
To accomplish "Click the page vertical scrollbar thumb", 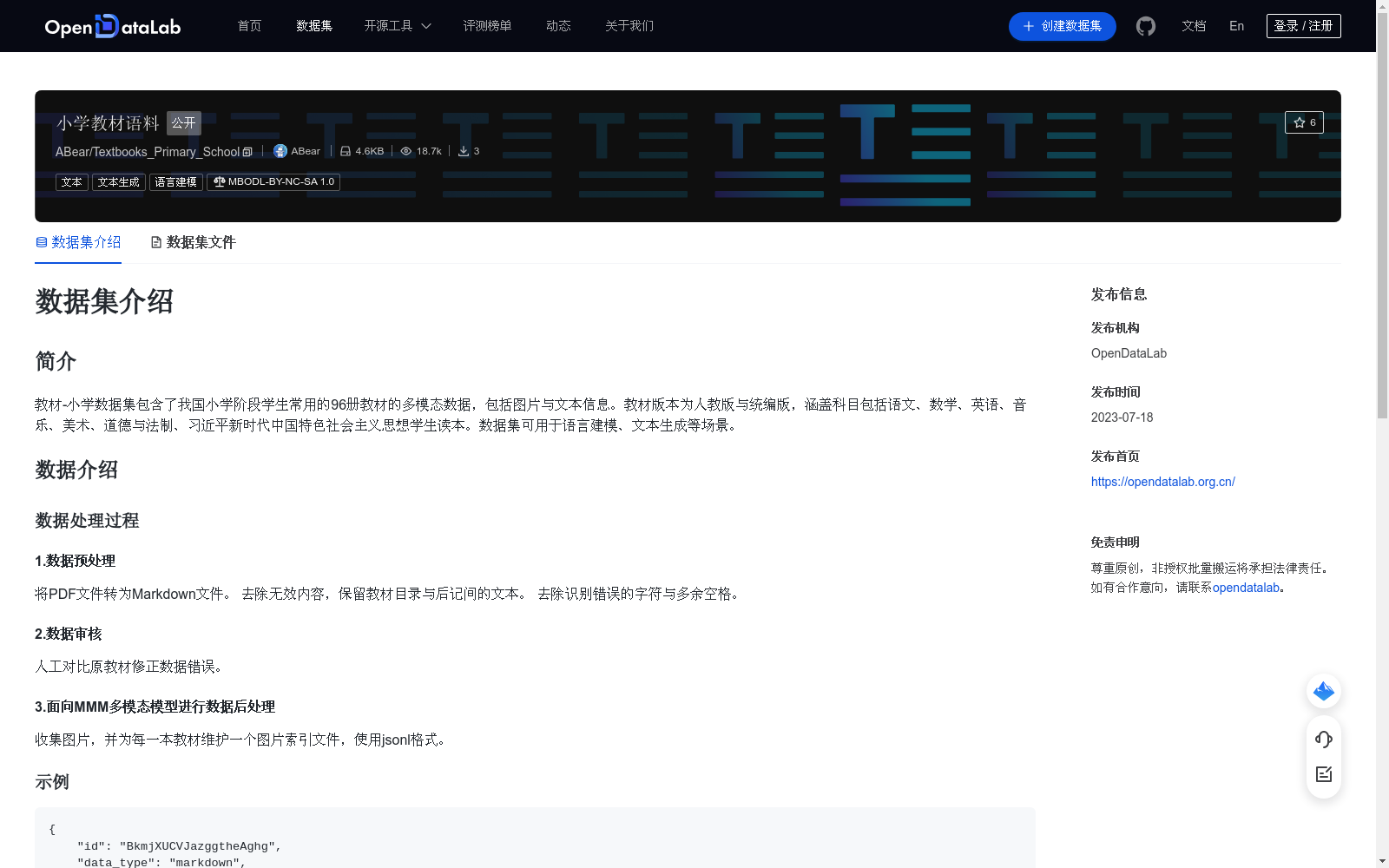I will [x=1382, y=217].
